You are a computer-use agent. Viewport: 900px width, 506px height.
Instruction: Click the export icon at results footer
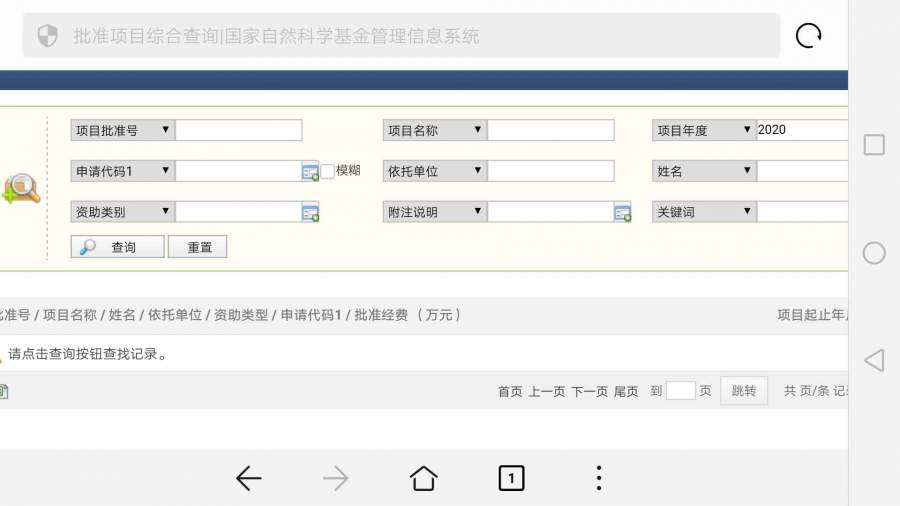[3, 392]
